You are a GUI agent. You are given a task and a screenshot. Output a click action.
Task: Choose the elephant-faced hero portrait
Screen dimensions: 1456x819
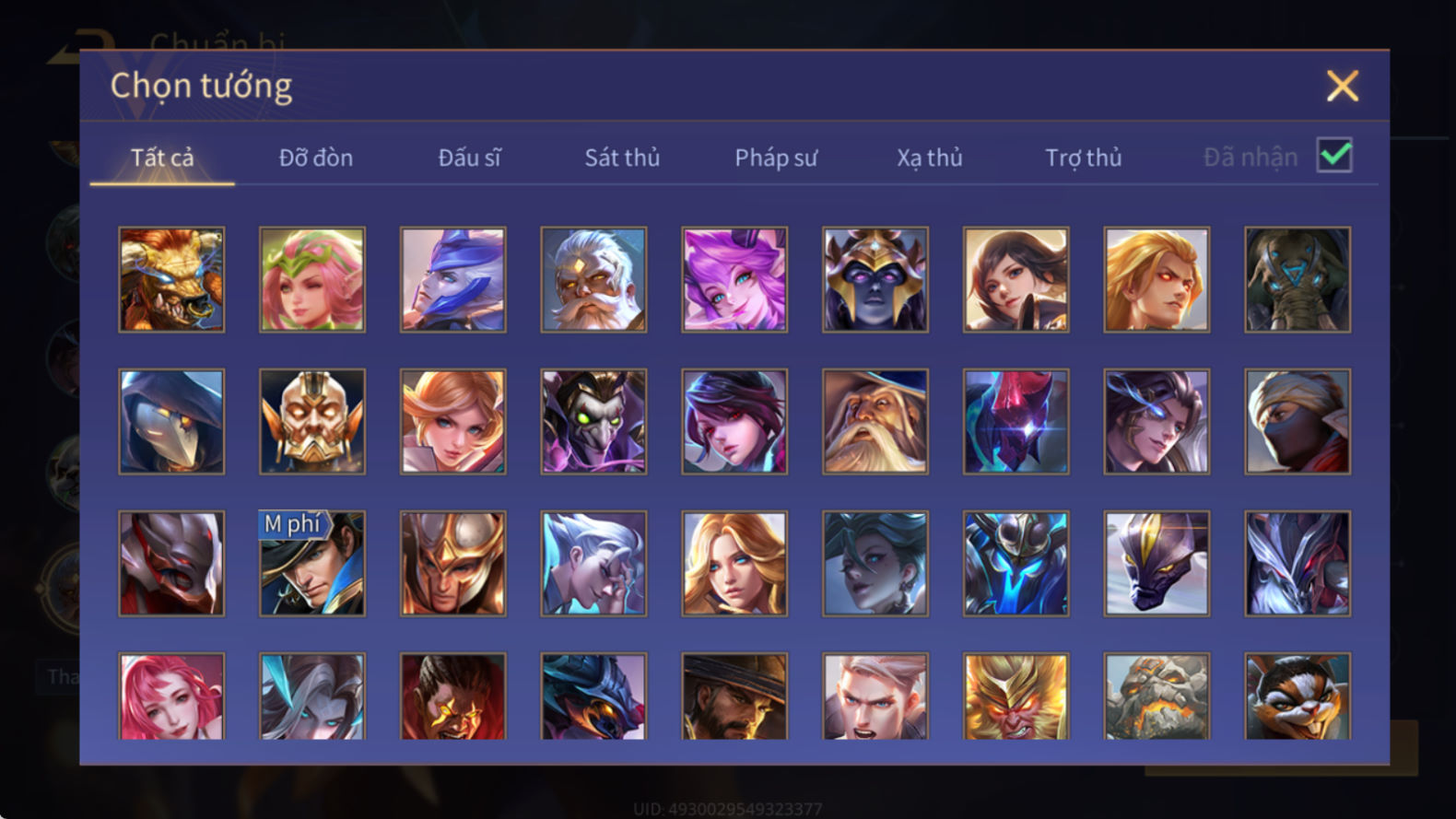[x=1297, y=279]
